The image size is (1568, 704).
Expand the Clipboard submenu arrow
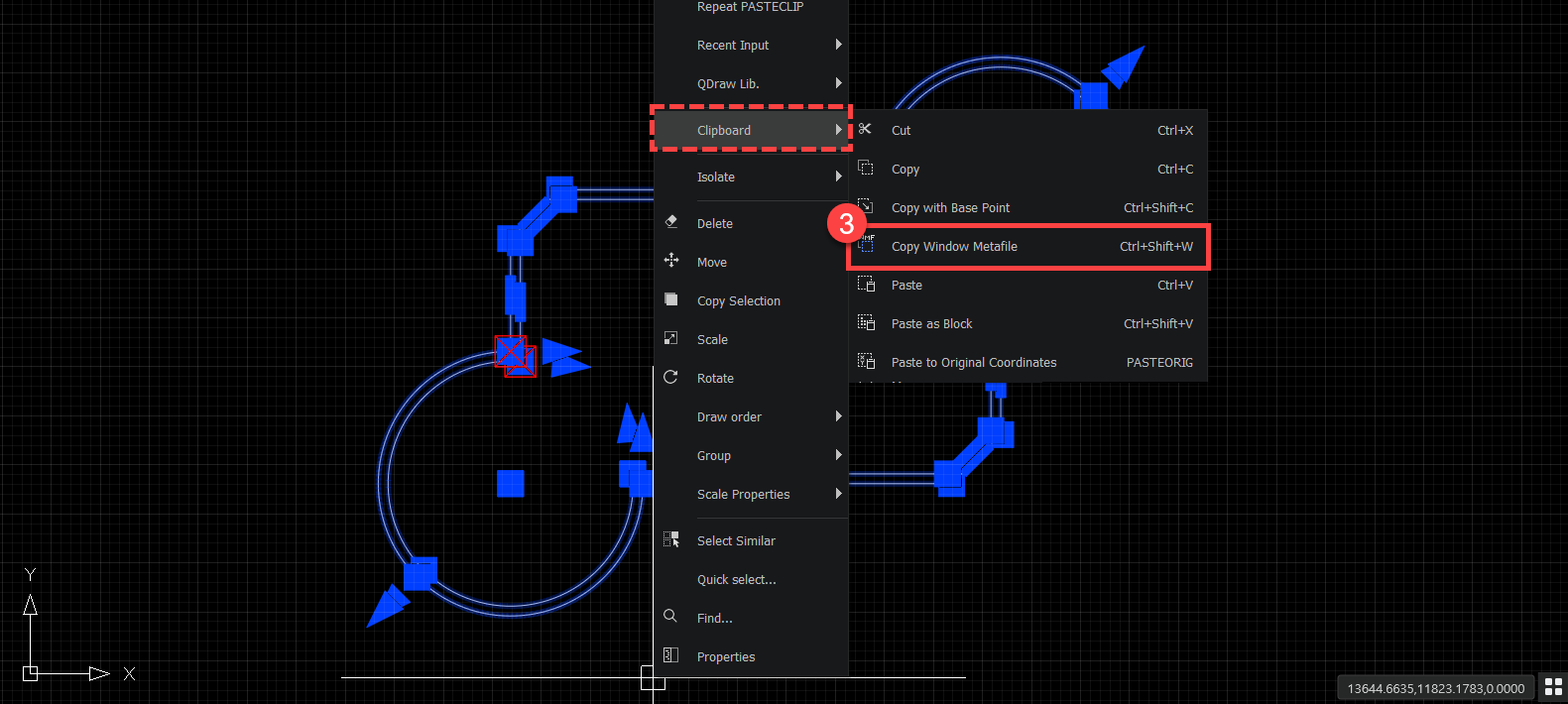838,130
